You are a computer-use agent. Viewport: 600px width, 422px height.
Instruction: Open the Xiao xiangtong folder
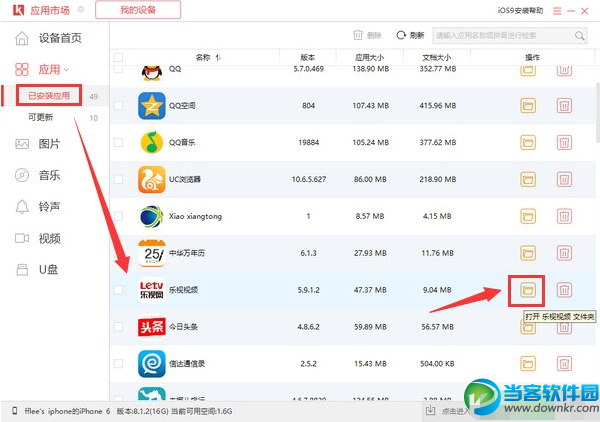point(528,216)
